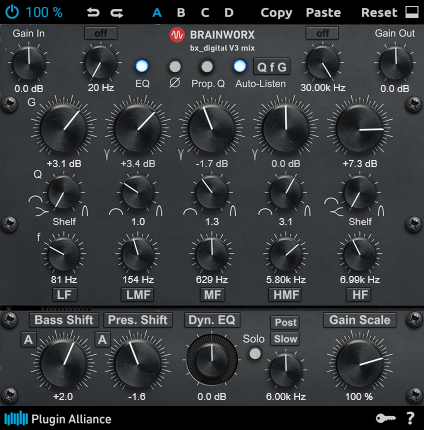Click the Gain Out knob
Screen dimensions: 424x430
[396, 63]
